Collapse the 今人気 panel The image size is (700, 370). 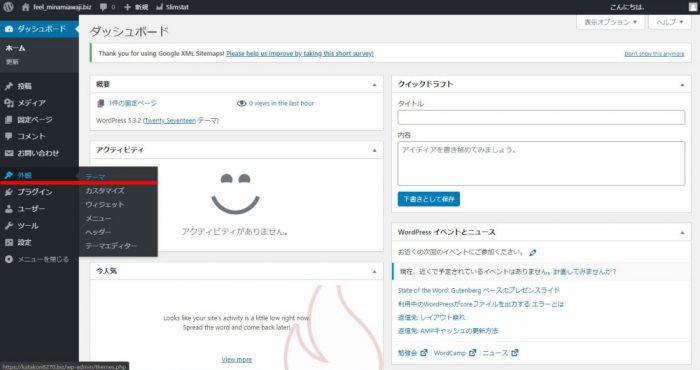[x=375, y=271]
